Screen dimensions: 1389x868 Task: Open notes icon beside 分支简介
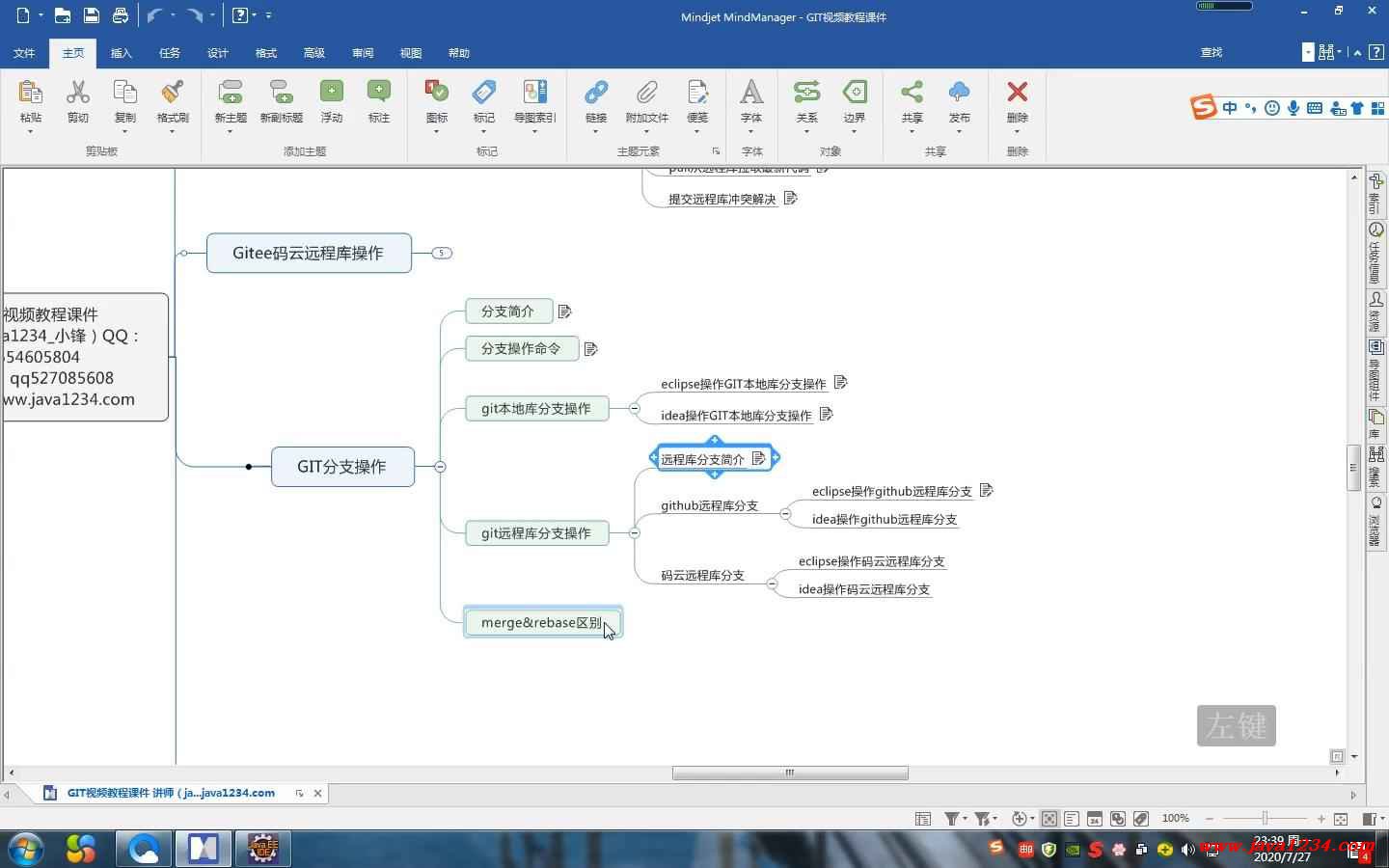tap(565, 312)
